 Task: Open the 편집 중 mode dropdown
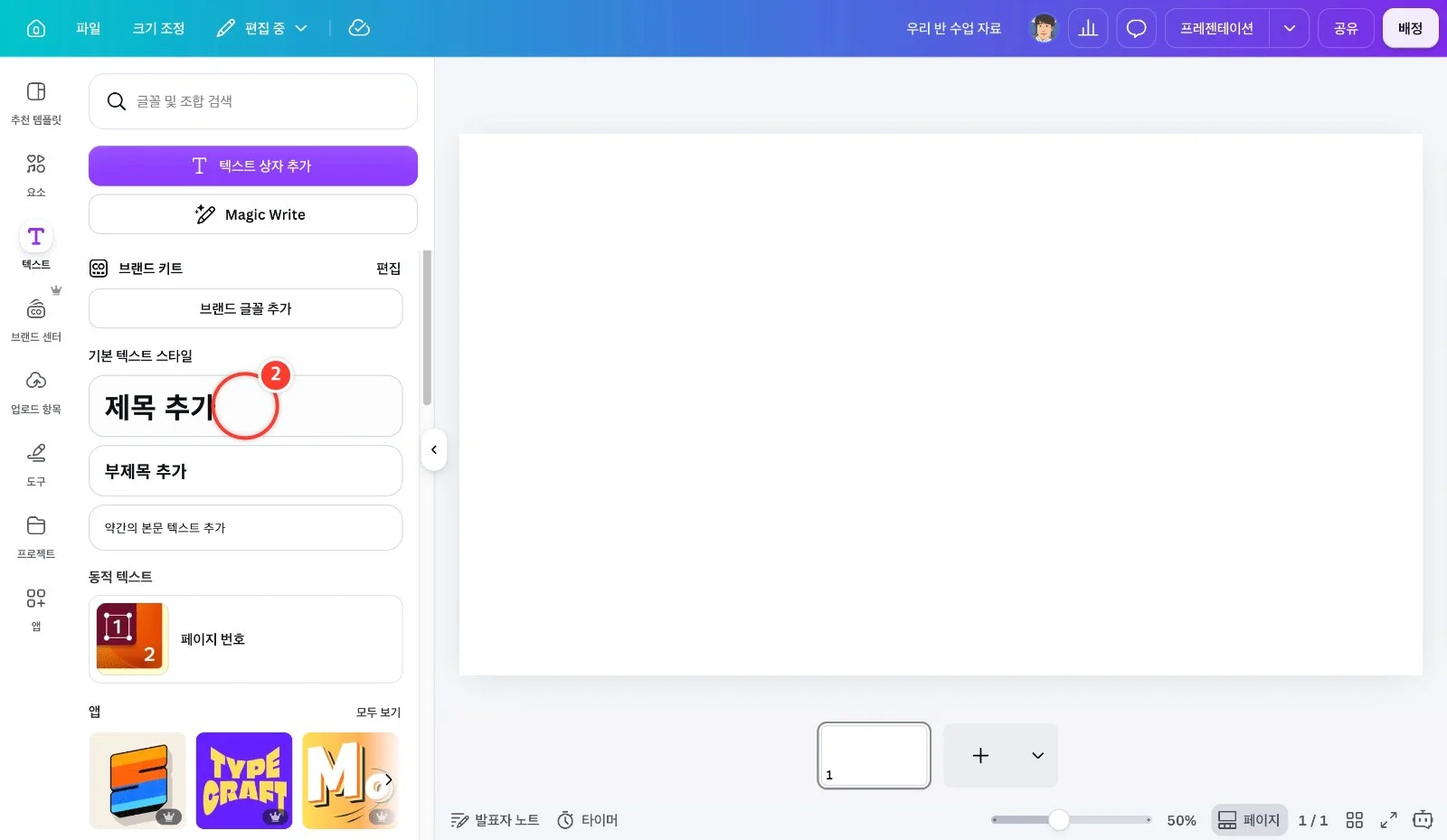[262, 28]
